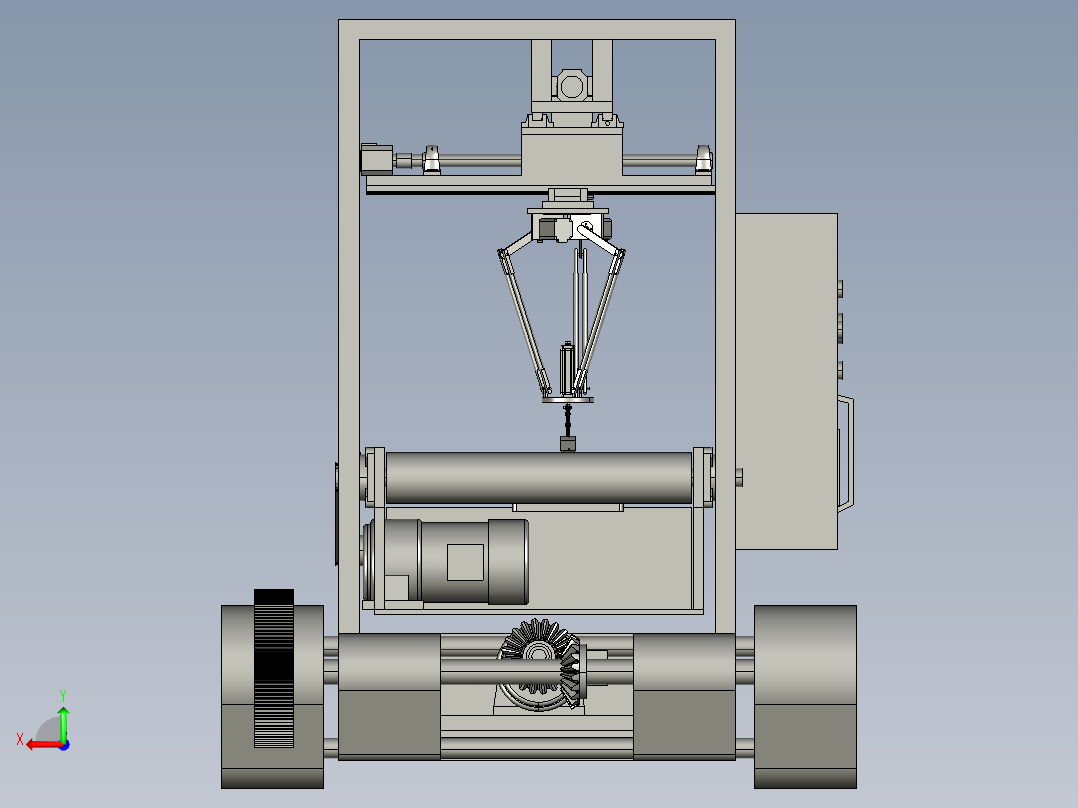Select the top beam of the outer frame
This screenshot has width=1078, height=808.
pos(537,30)
